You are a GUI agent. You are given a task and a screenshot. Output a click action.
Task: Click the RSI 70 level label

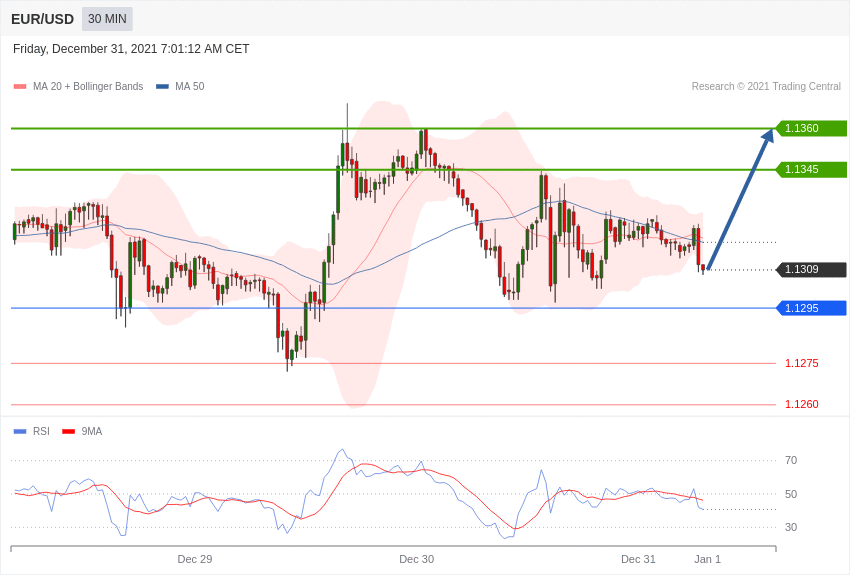(x=791, y=460)
